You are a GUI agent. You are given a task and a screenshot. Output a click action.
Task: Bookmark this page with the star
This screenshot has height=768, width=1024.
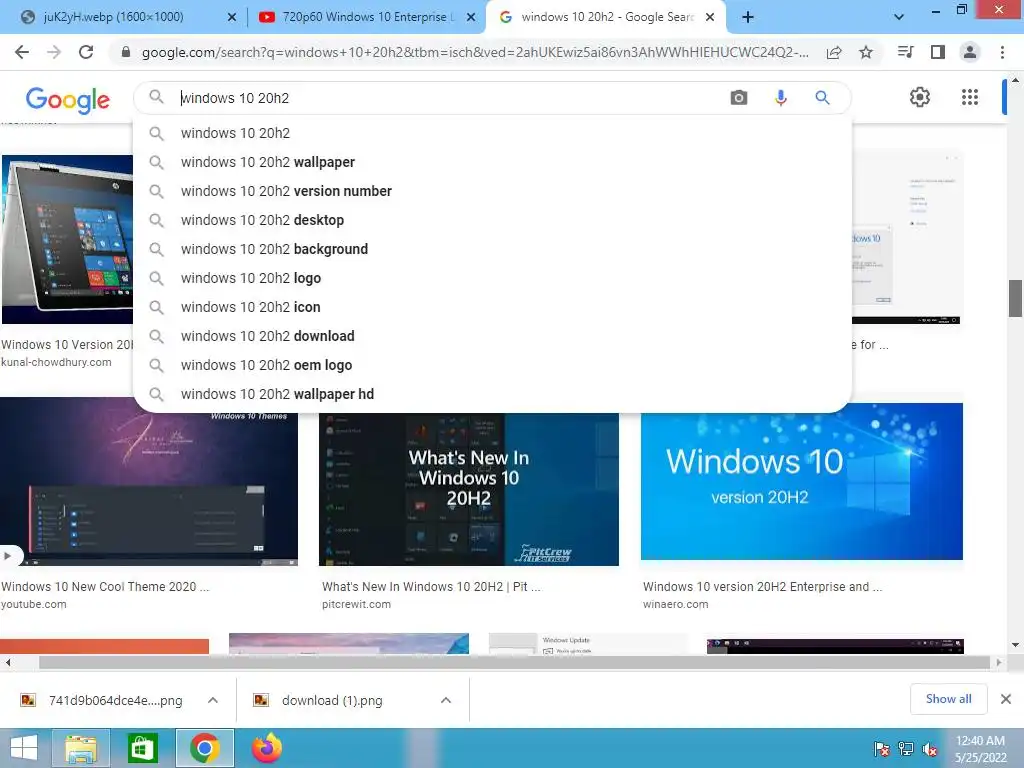pyautogui.click(x=866, y=52)
